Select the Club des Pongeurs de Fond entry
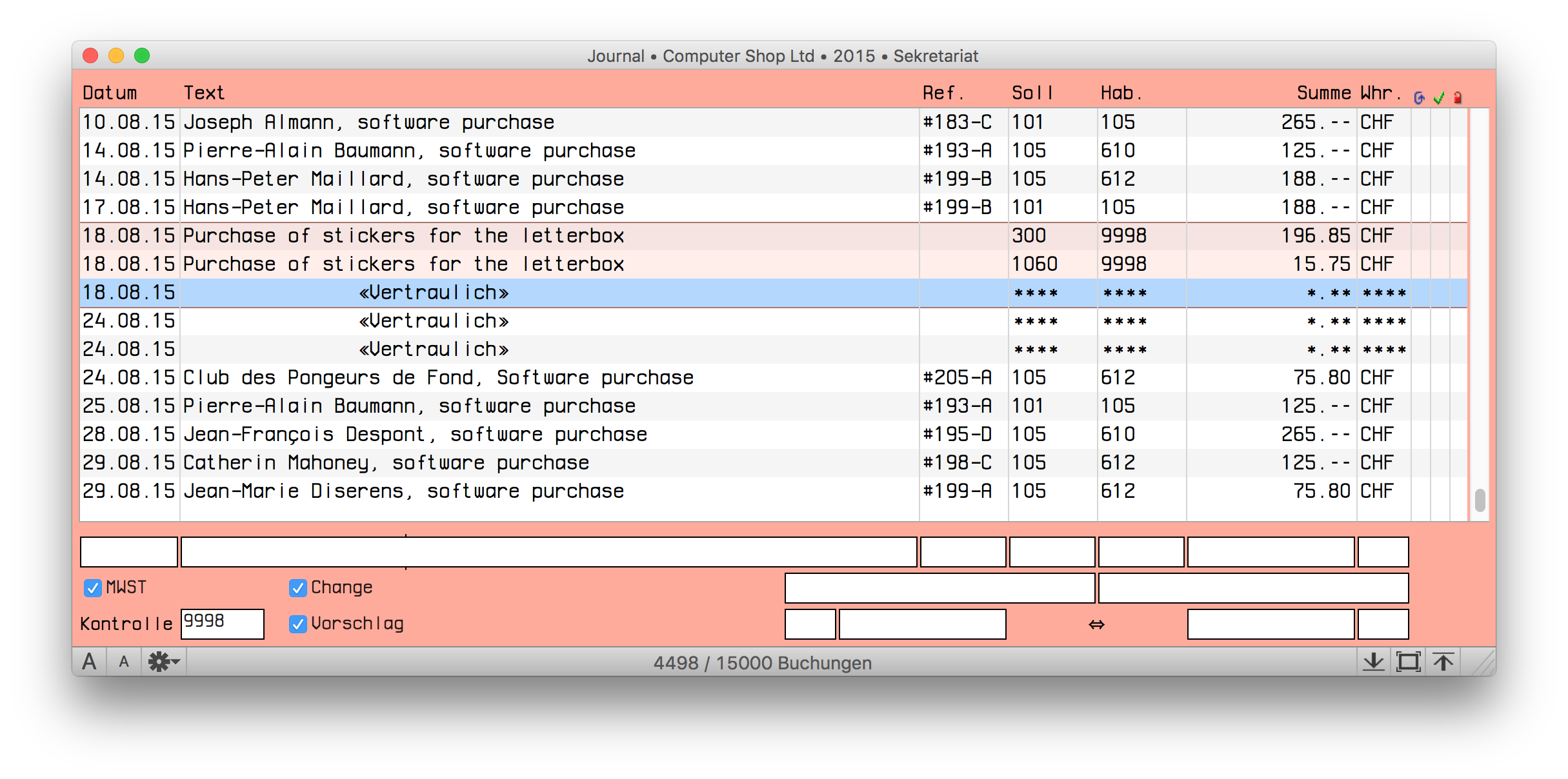This screenshot has width=1568, height=779. pos(438,377)
